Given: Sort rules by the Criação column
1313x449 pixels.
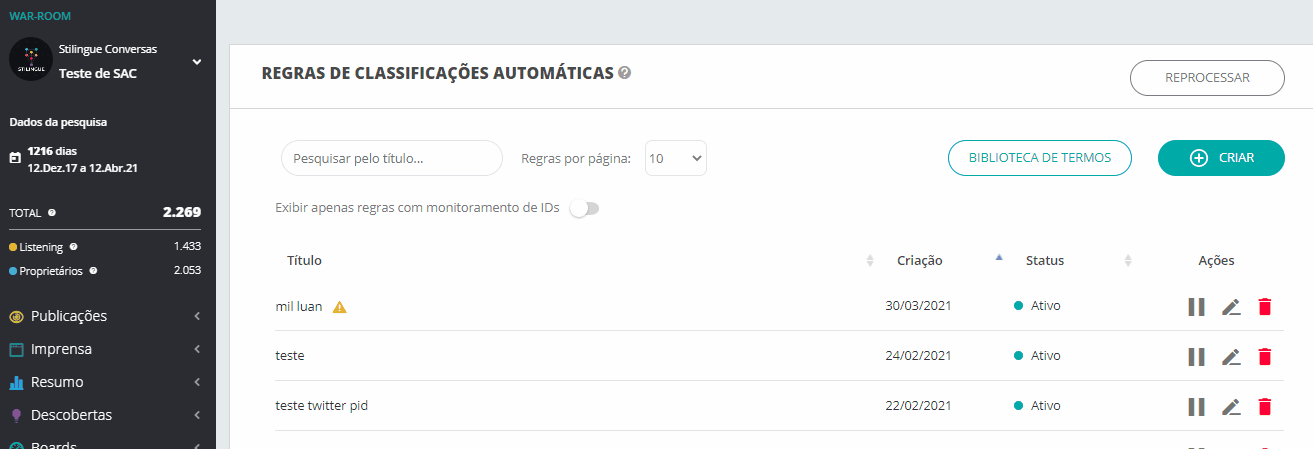Looking at the screenshot, I should pos(920,261).
